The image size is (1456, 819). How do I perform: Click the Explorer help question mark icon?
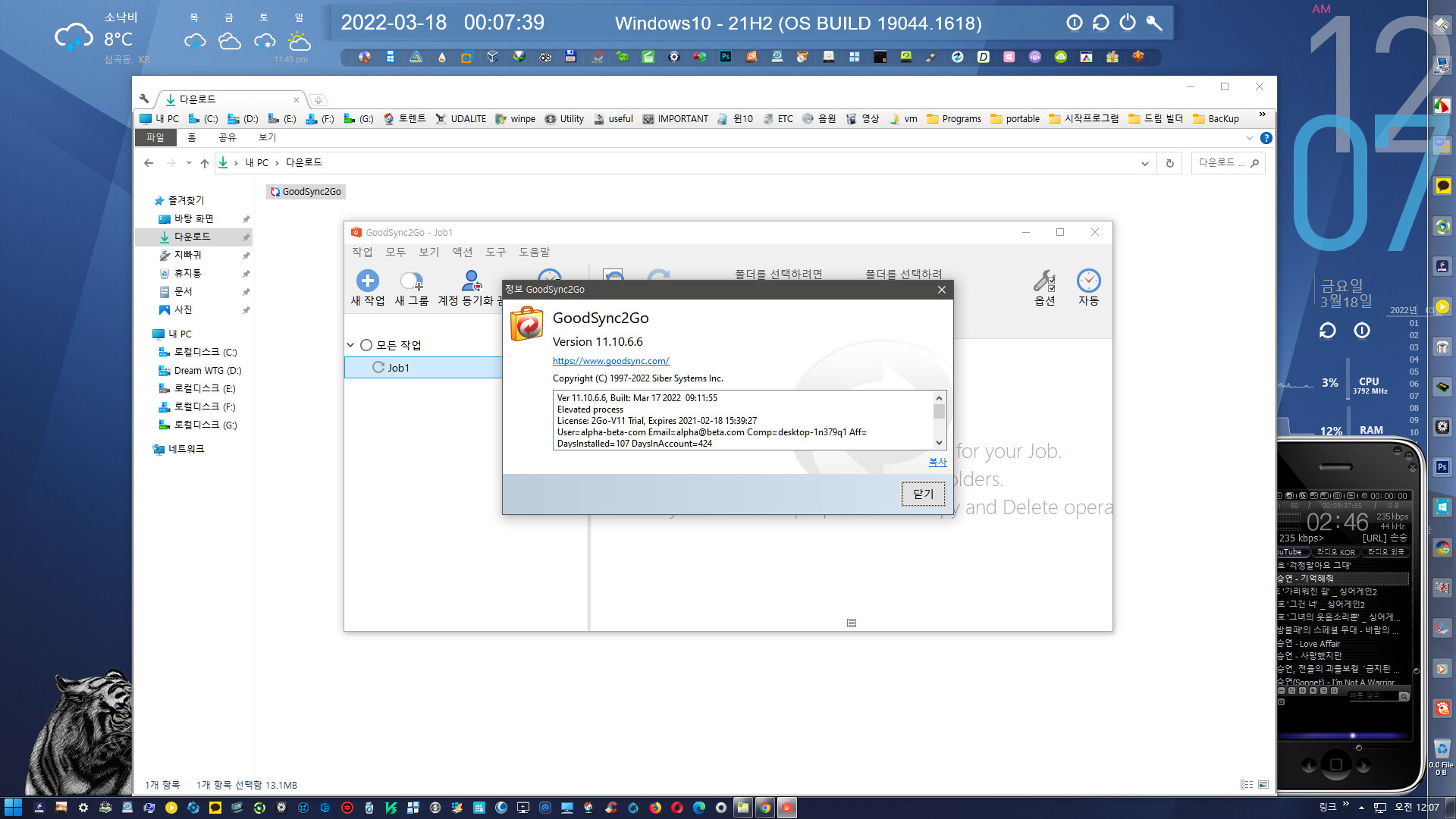pos(1266,138)
